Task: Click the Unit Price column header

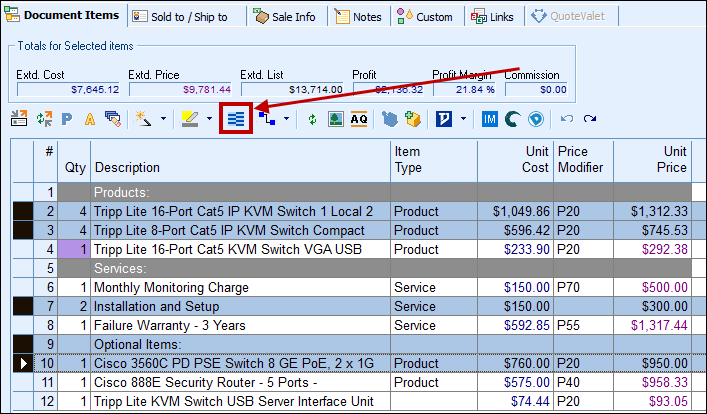Action: [652, 161]
